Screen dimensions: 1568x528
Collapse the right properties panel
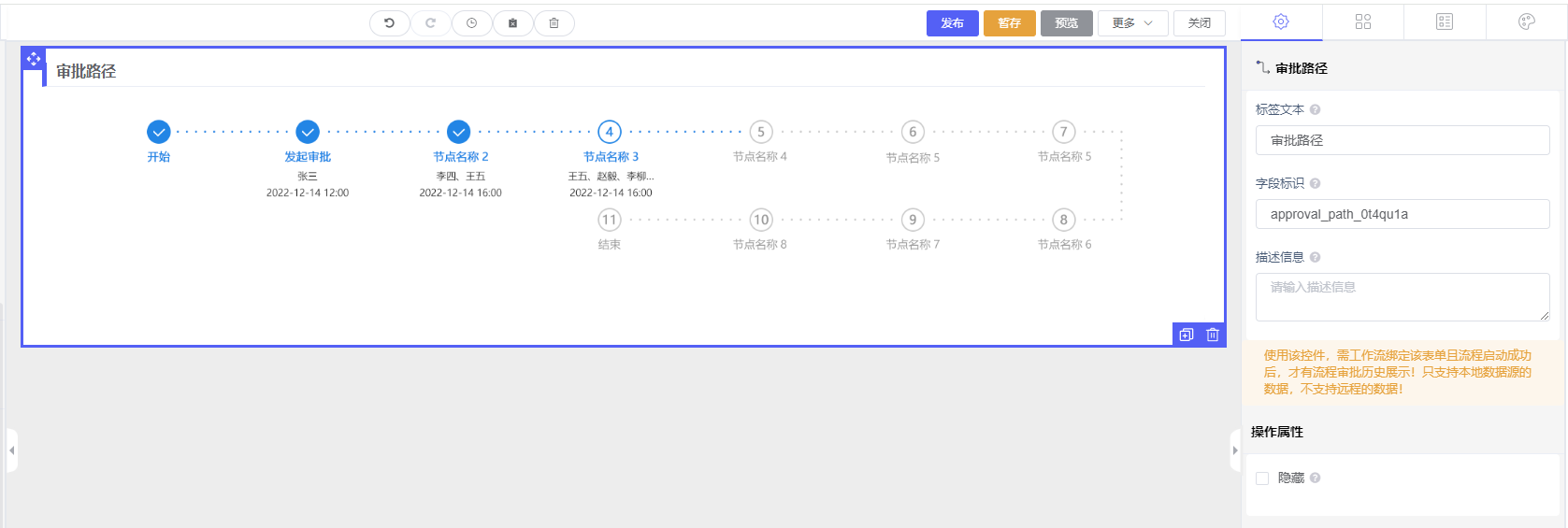pyautogui.click(x=1235, y=450)
